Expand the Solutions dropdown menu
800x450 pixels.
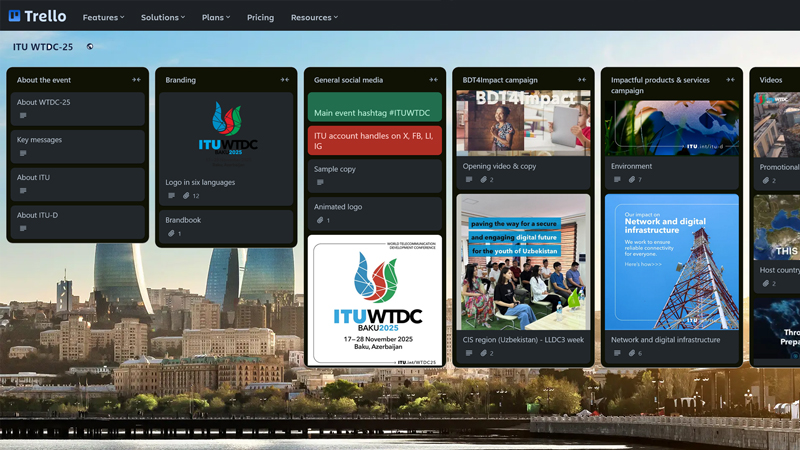[x=163, y=17]
